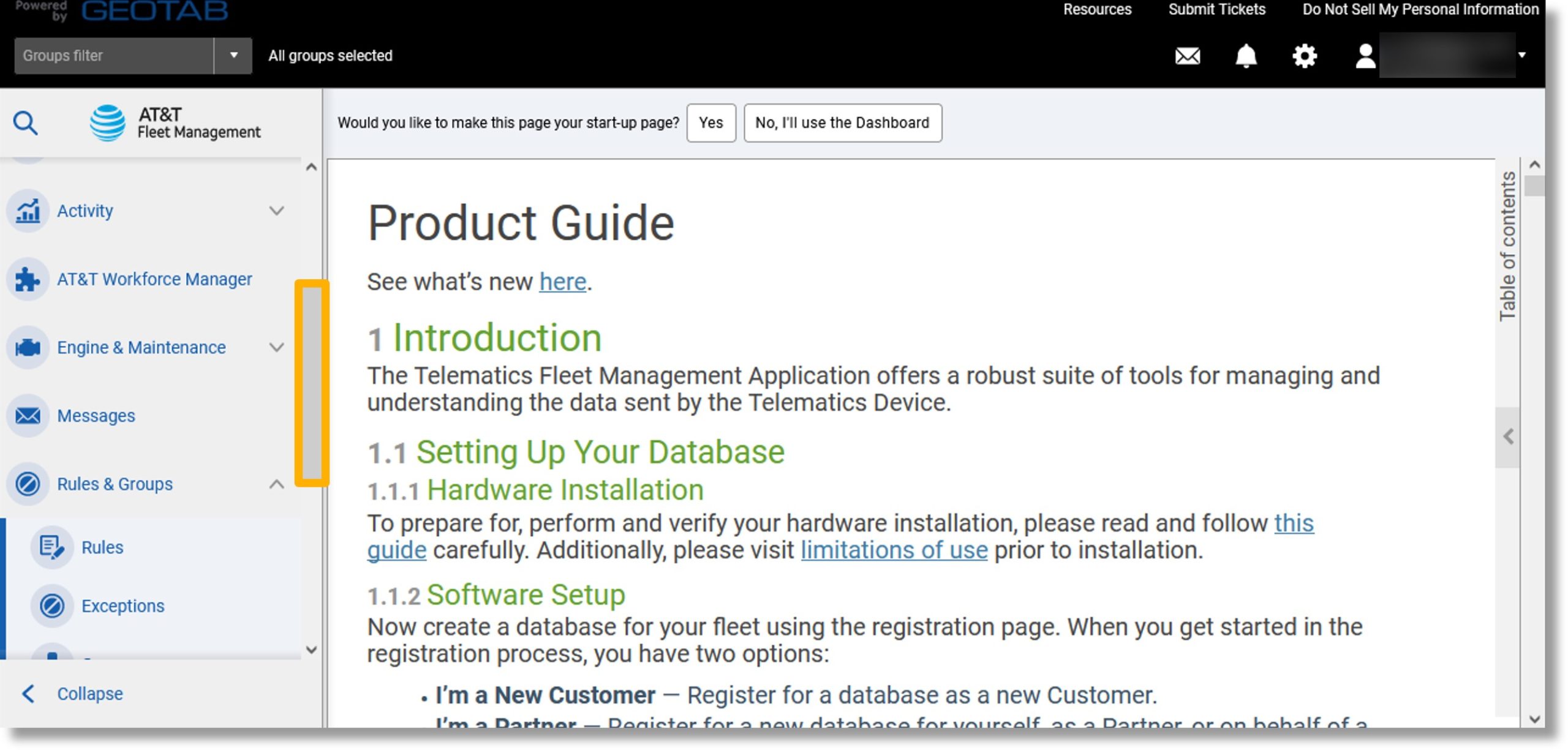This screenshot has height=750, width=1568.
Task: Click the 'Product Guide' title
Action: (x=521, y=223)
